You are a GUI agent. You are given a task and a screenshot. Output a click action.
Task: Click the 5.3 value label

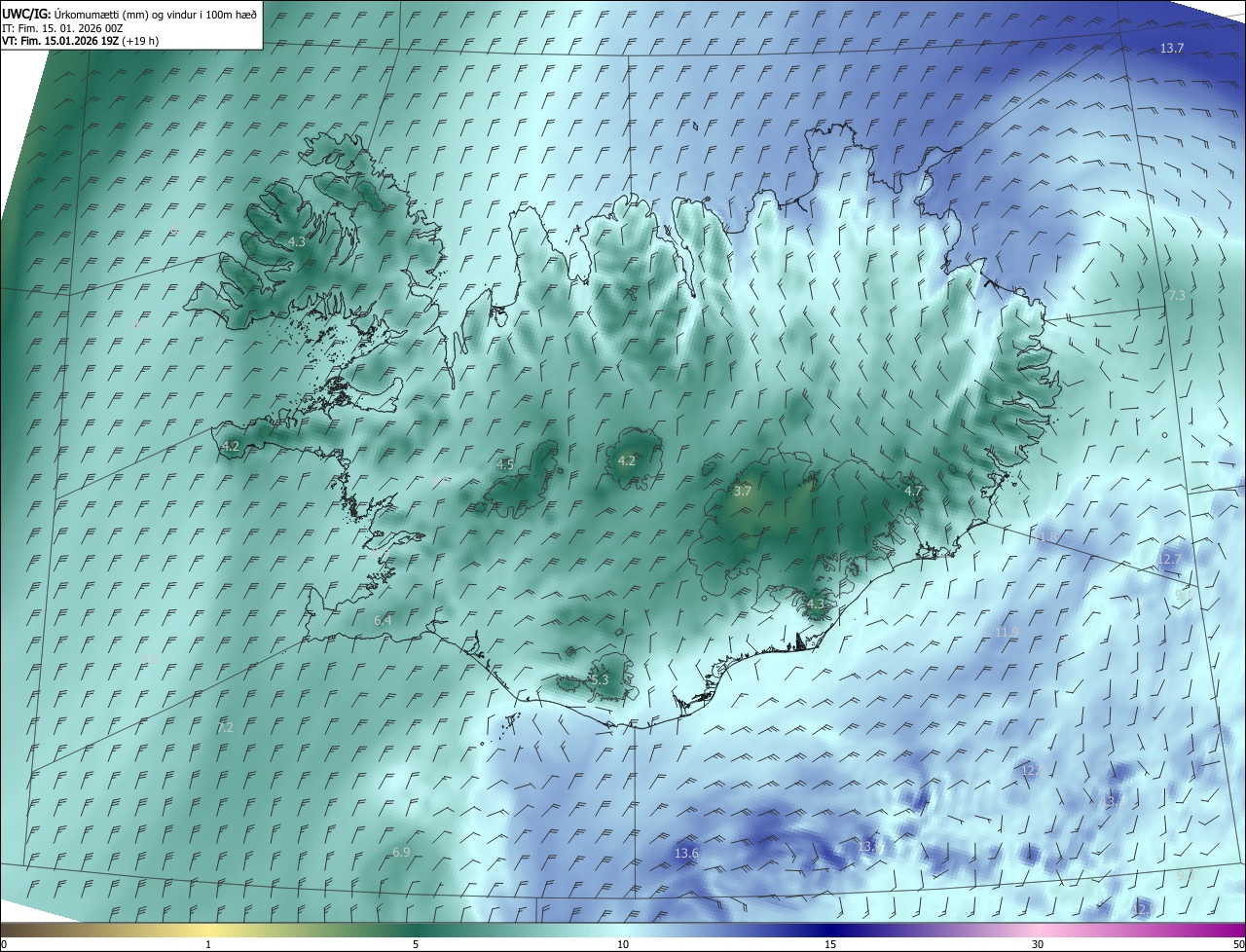pyautogui.click(x=600, y=679)
